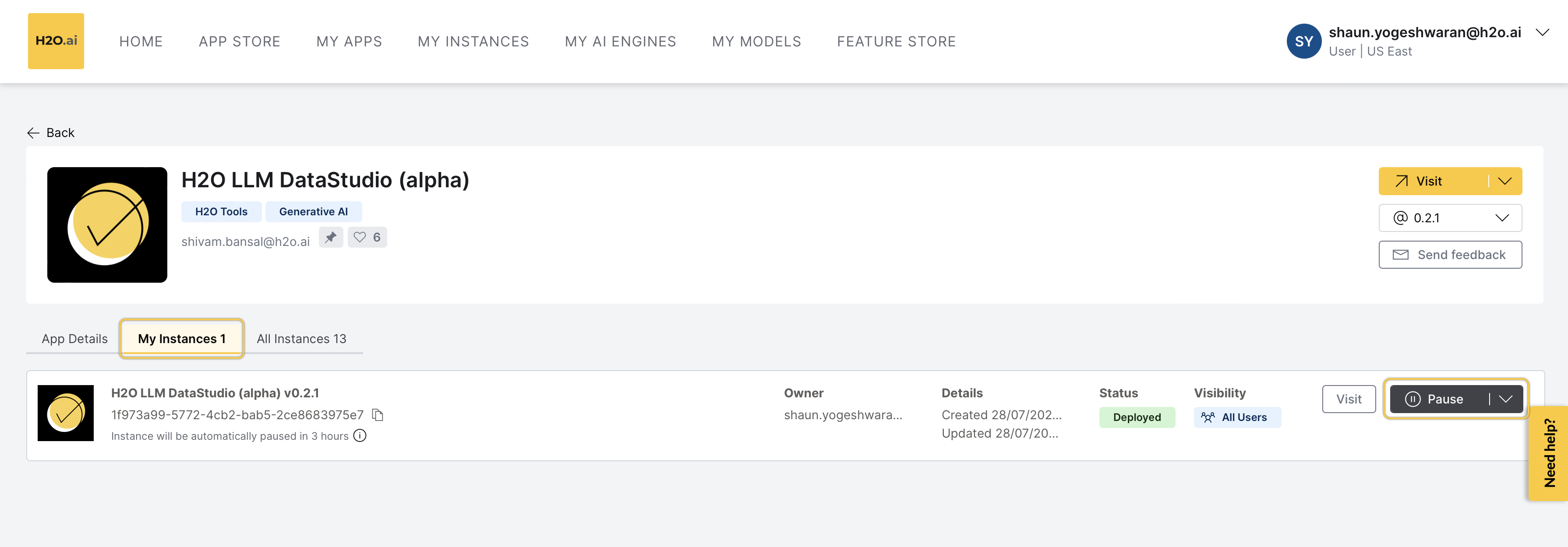Like the app with the heart
This screenshot has width=1568, height=547.
click(367, 237)
